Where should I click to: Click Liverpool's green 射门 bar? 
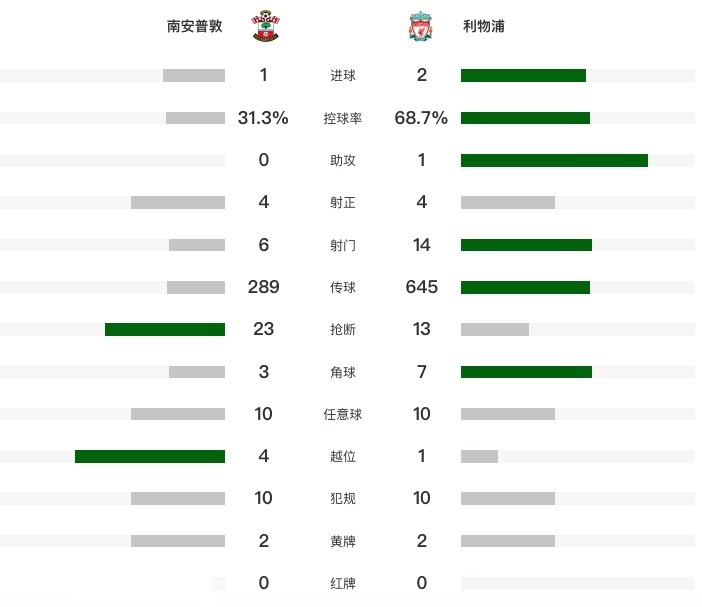click(526, 245)
